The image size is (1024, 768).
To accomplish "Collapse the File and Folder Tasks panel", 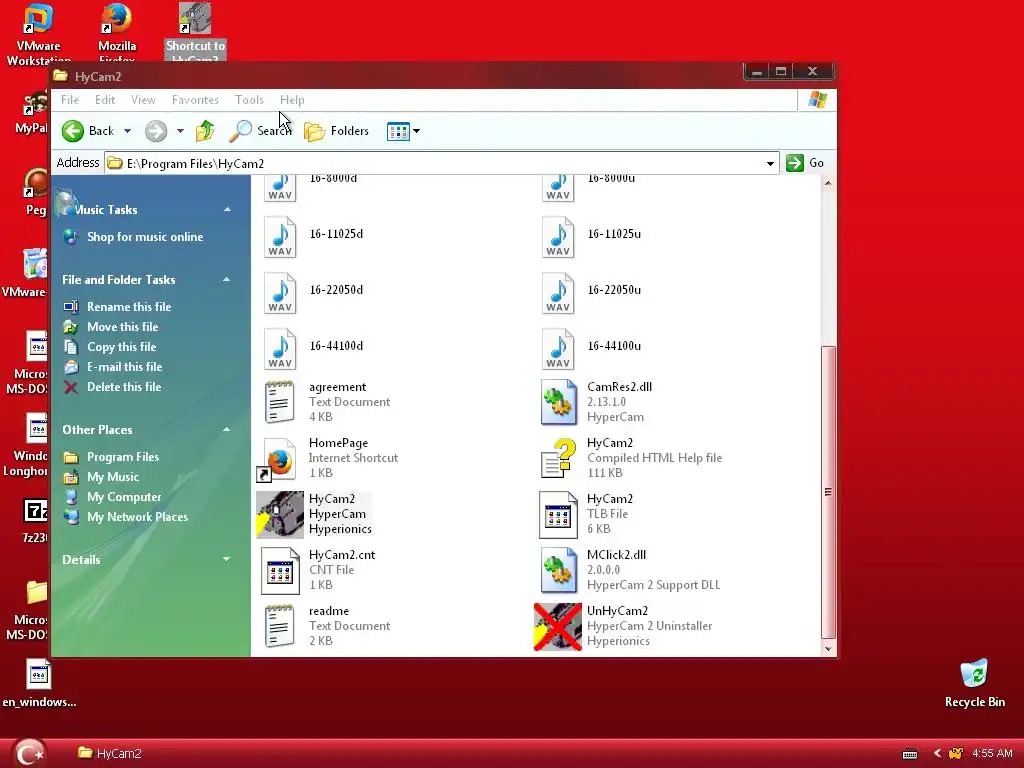I will [227, 280].
